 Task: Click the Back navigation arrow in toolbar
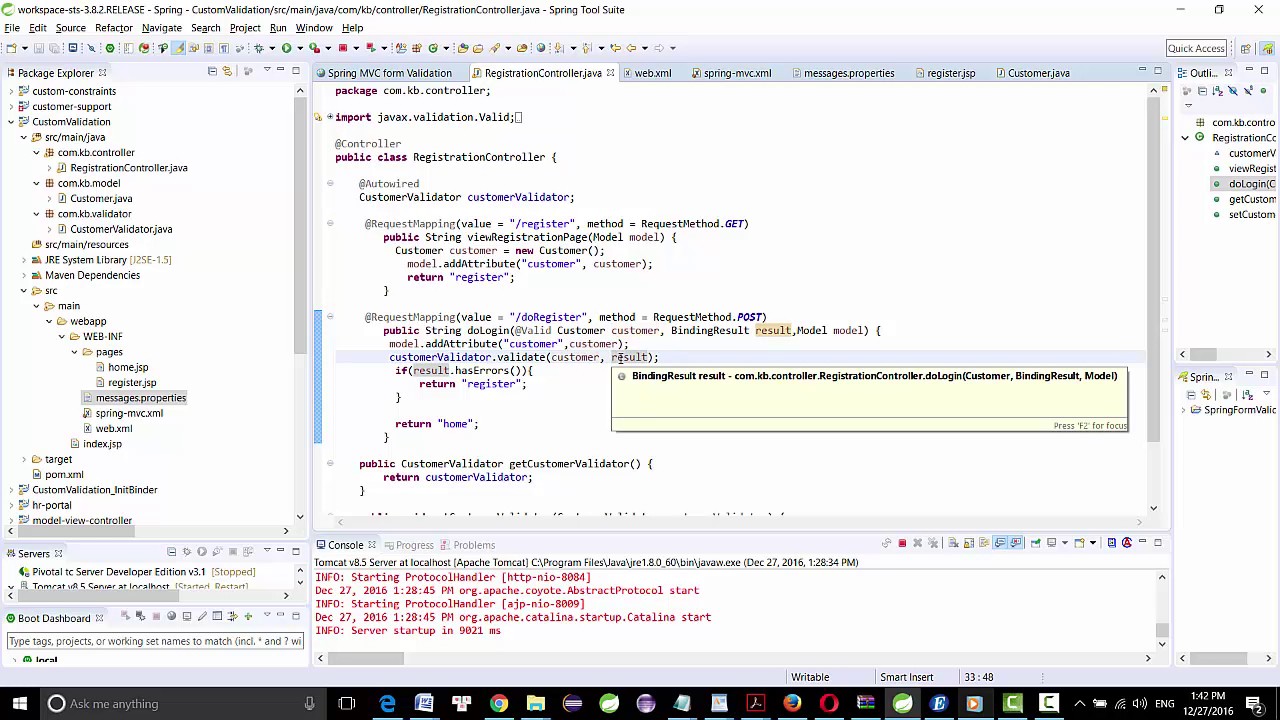632,48
